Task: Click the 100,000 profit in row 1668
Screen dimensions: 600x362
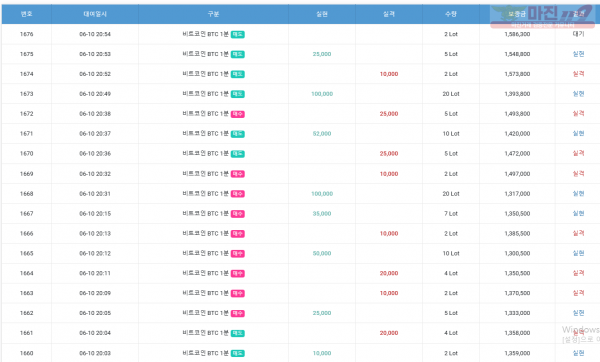Action: [x=322, y=194]
